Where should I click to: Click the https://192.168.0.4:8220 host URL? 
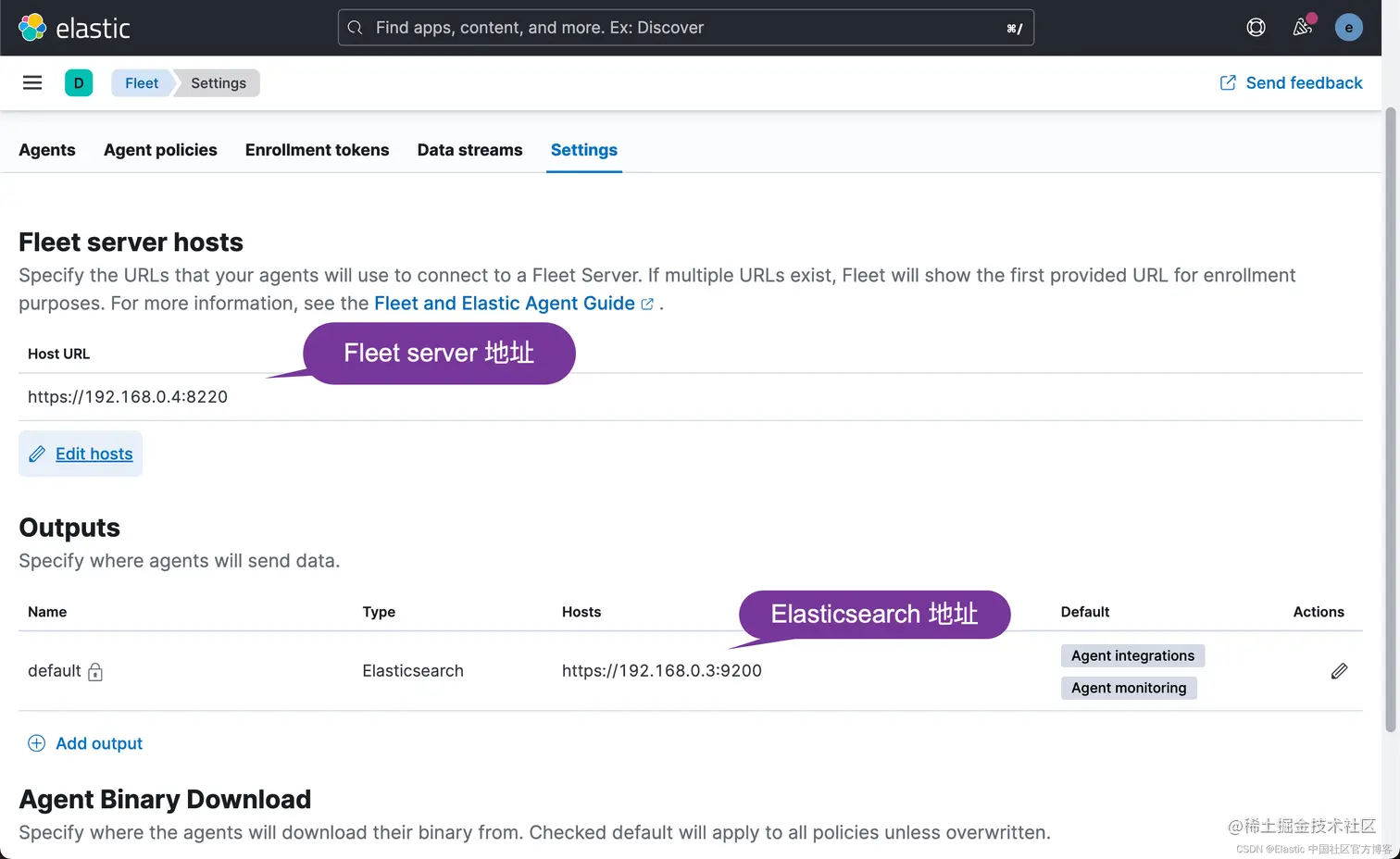128,397
